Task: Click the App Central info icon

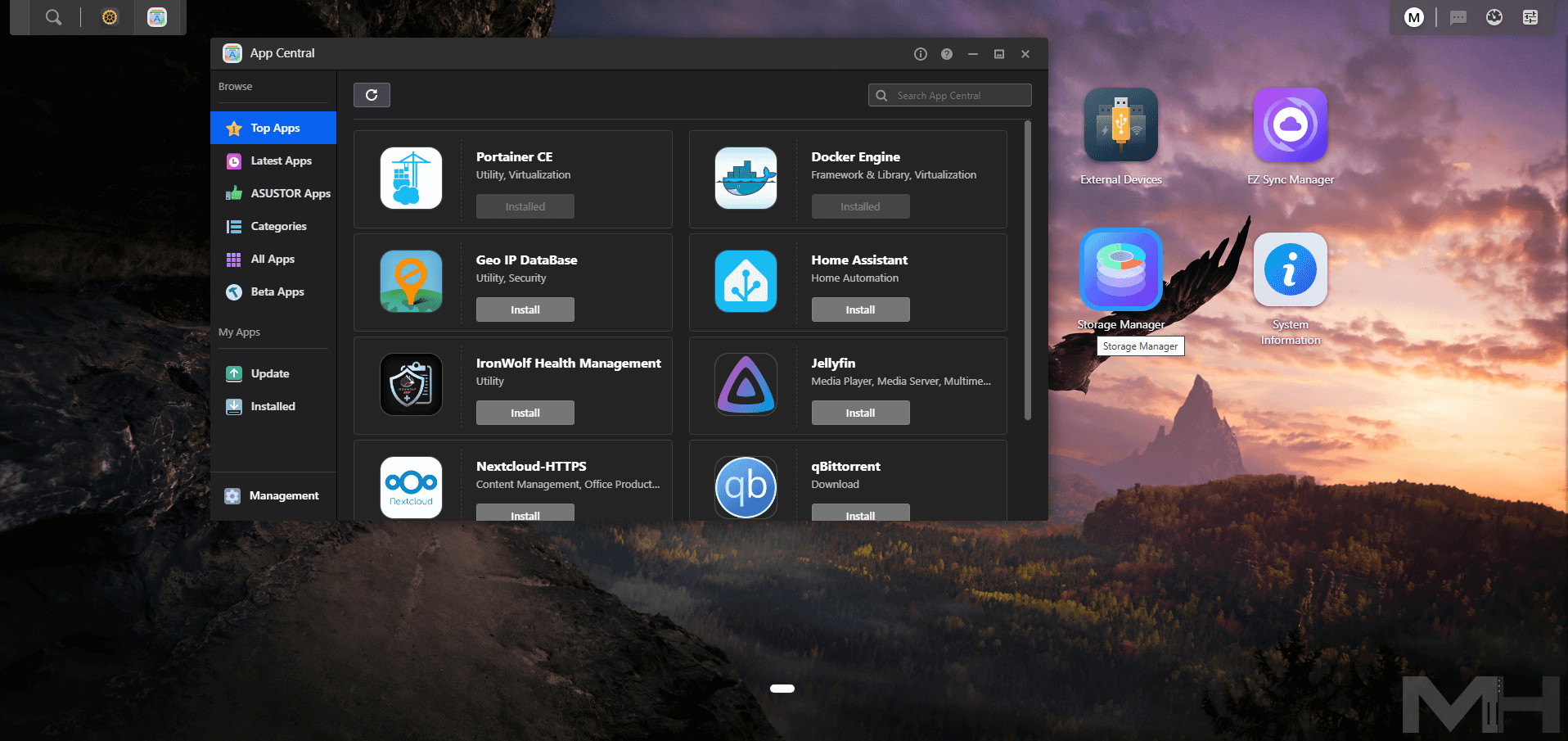Action: [x=921, y=54]
